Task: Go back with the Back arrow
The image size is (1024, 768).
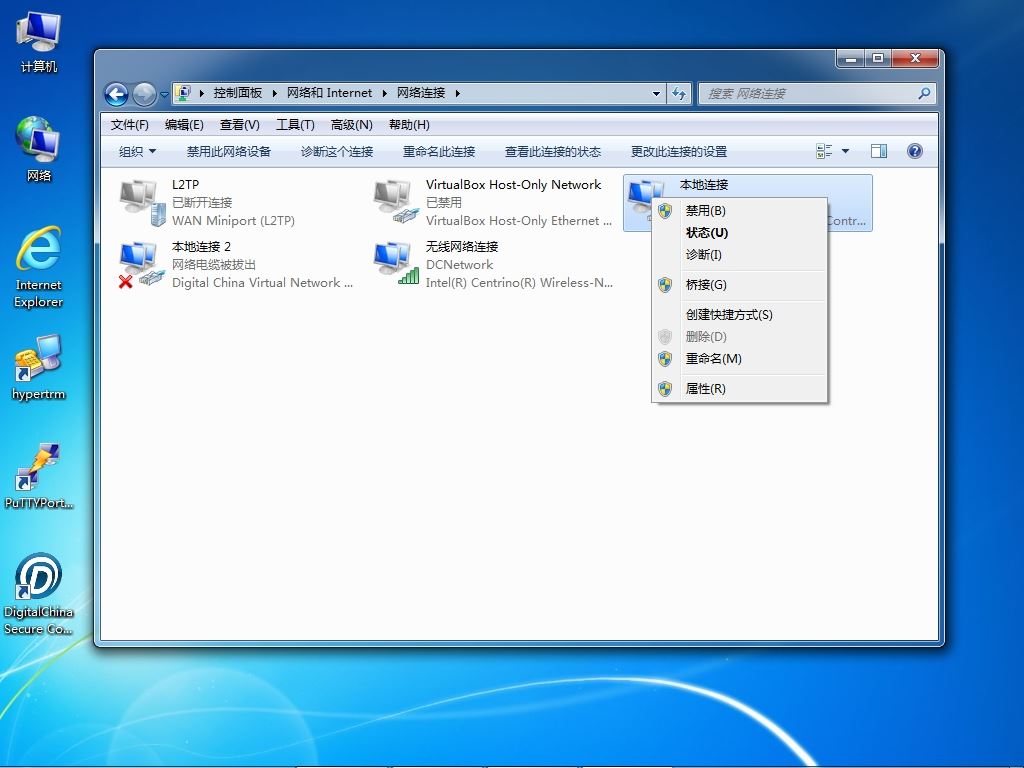Action: point(116,95)
